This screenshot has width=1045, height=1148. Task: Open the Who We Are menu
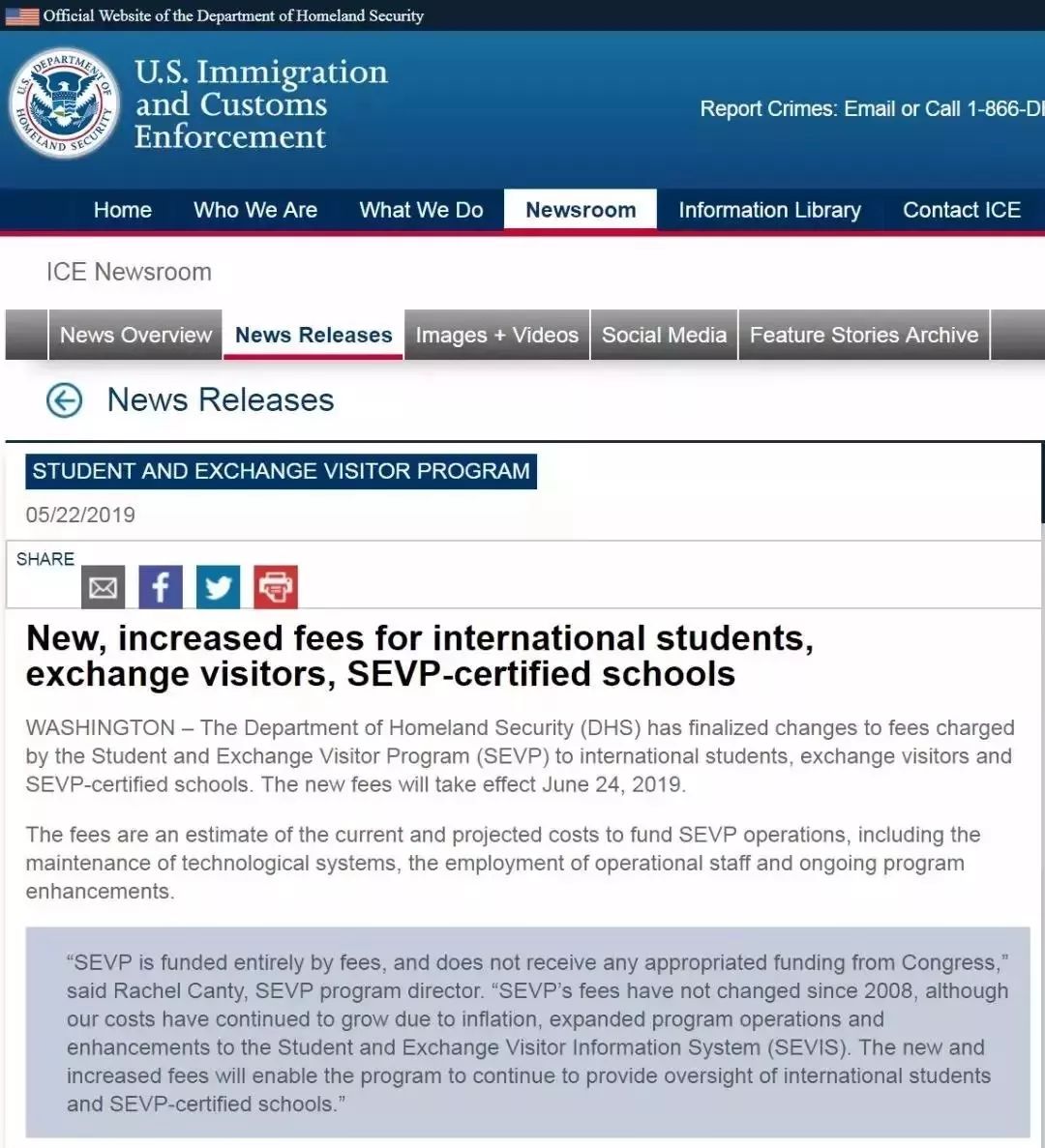255,210
